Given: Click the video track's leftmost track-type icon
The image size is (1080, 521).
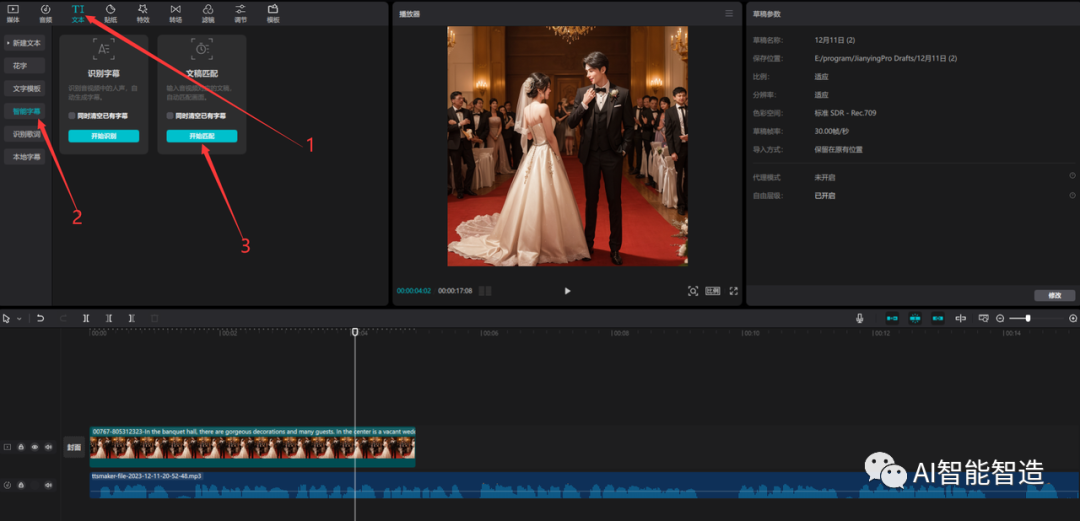Looking at the screenshot, I should pyautogui.click(x=8, y=447).
